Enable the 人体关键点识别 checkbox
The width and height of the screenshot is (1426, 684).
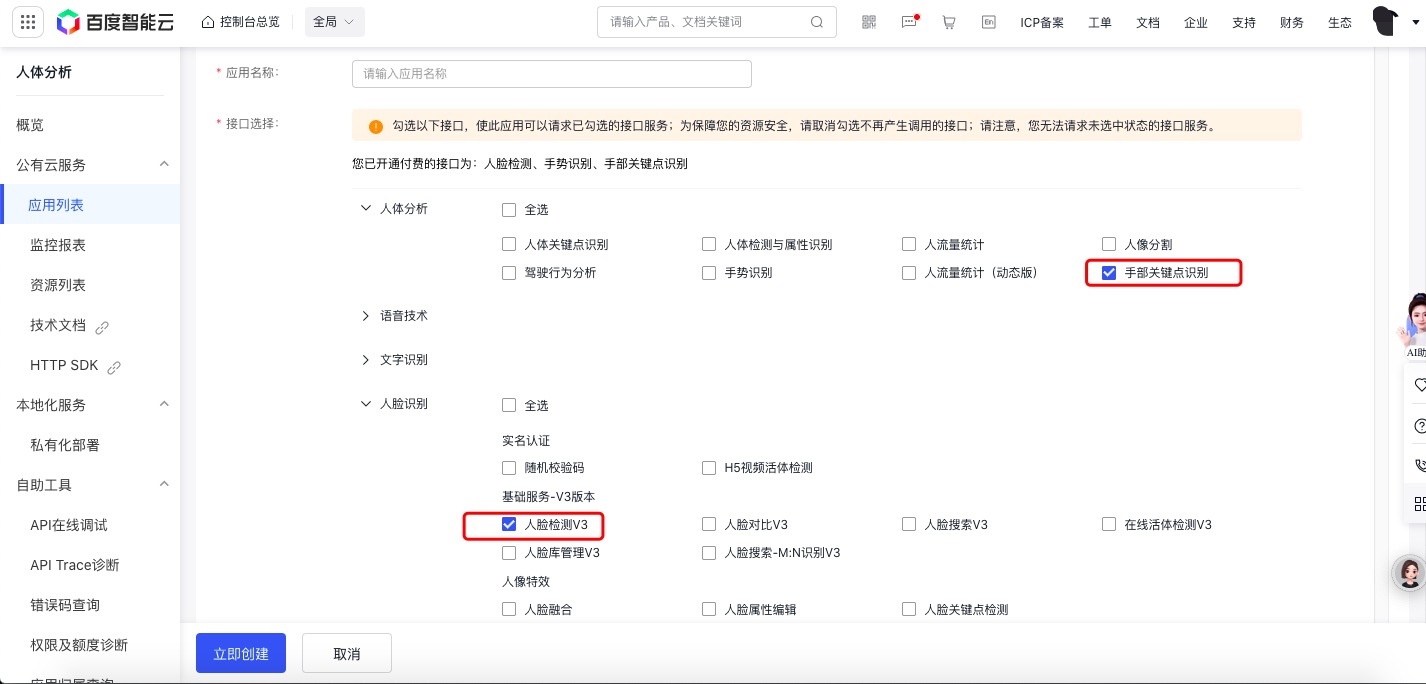click(509, 244)
